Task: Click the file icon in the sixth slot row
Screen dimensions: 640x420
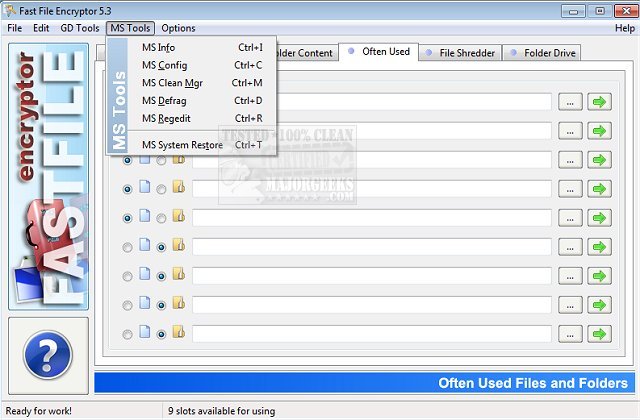Action: click(x=144, y=244)
